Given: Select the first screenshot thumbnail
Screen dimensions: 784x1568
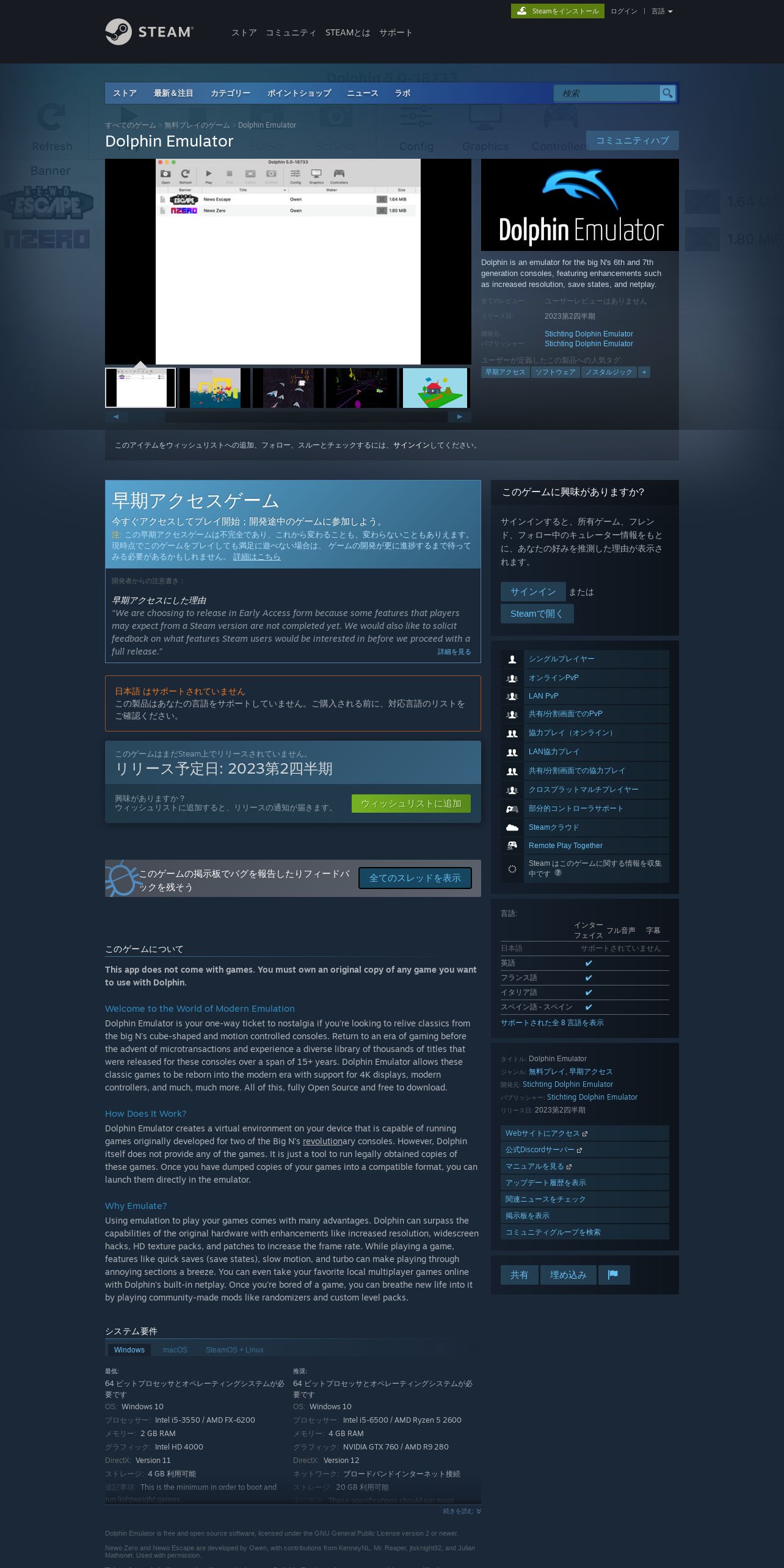Looking at the screenshot, I should [x=140, y=388].
